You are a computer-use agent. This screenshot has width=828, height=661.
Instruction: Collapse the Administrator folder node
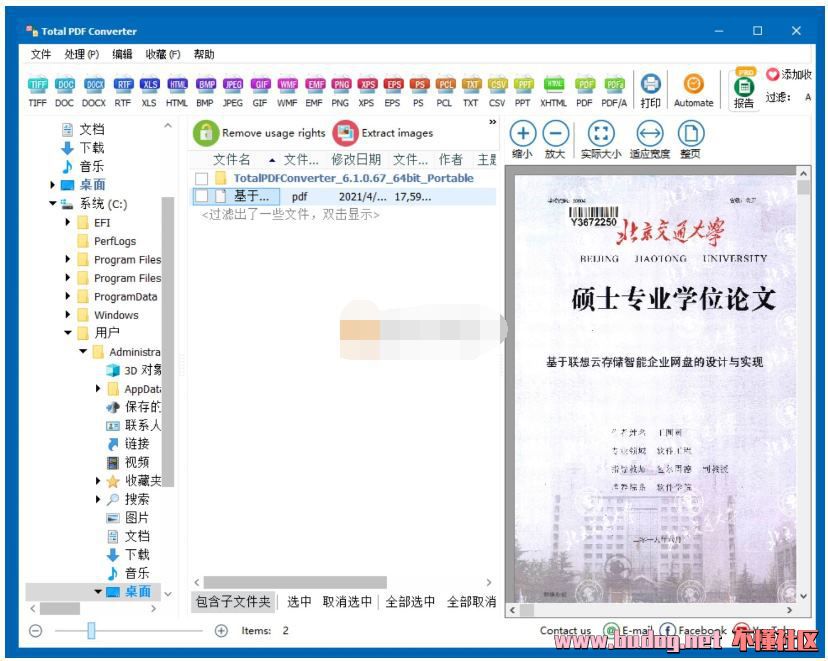point(83,351)
